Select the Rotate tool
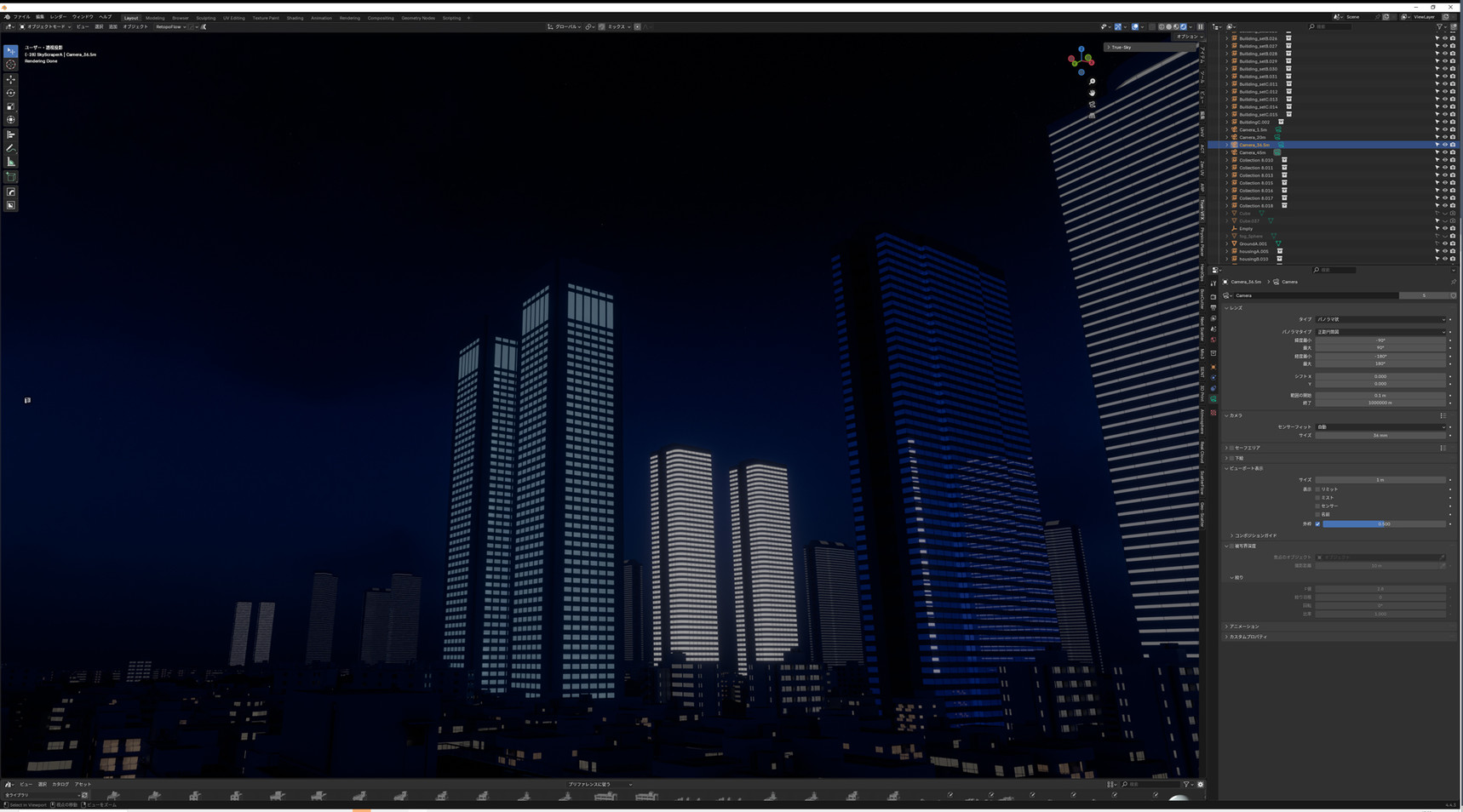Viewport: 1463px width, 812px height. [x=11, y=93]
